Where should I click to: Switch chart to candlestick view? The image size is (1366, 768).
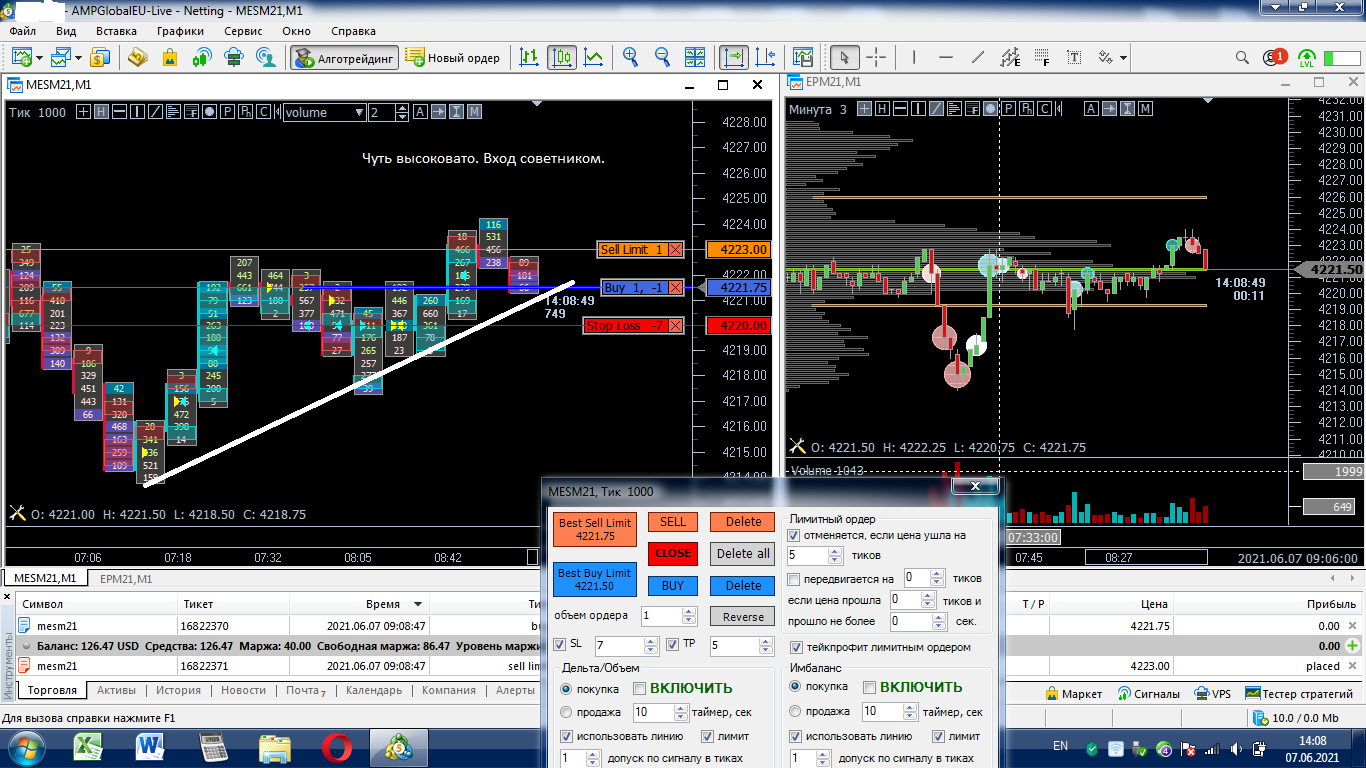click(561, 58)
